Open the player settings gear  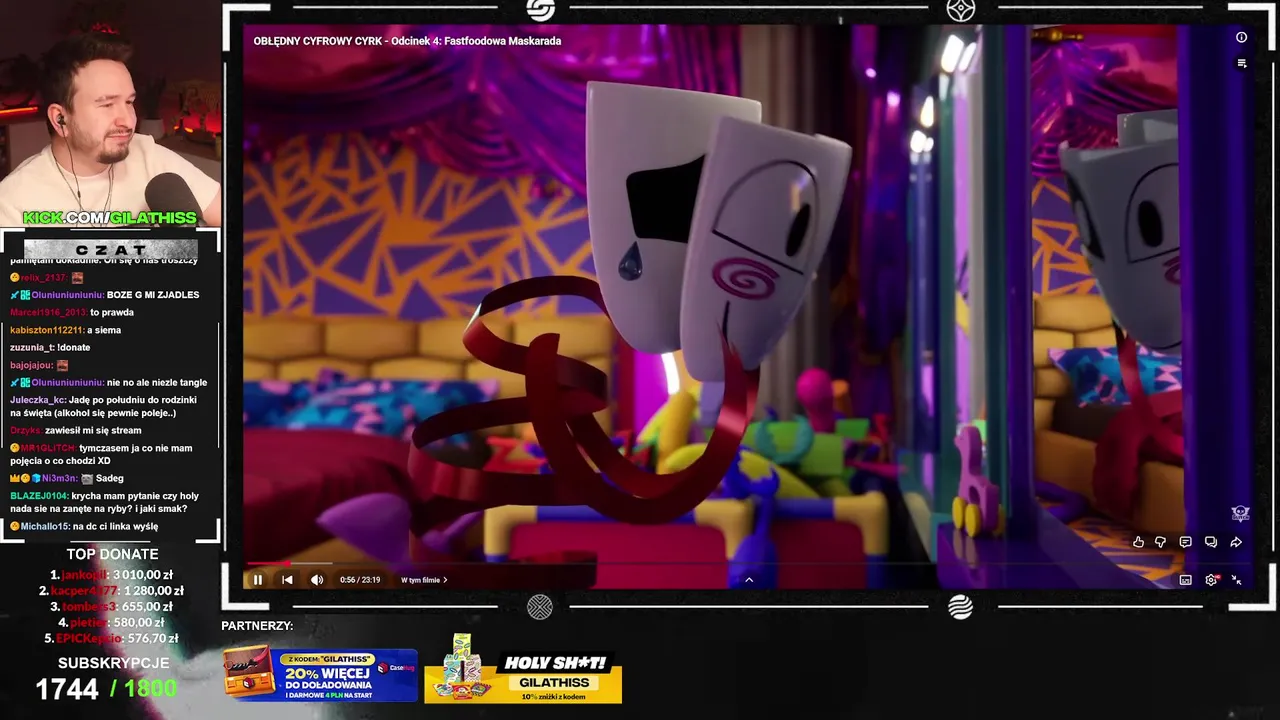tap(1212, 580)
